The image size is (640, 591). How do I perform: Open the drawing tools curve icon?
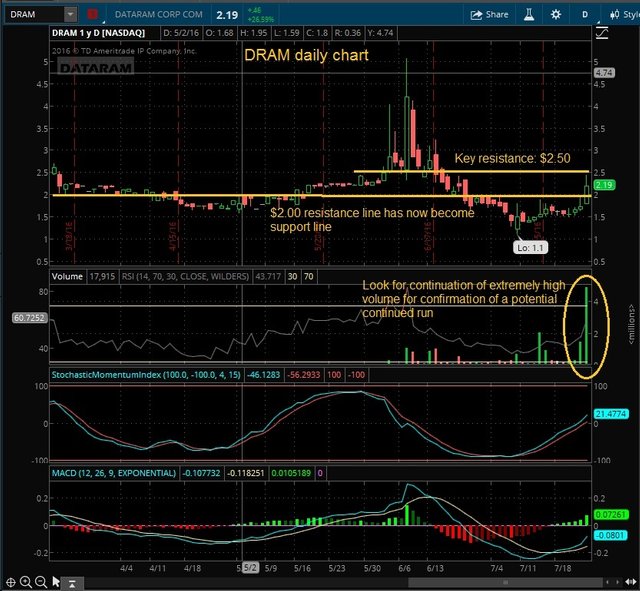602,33
